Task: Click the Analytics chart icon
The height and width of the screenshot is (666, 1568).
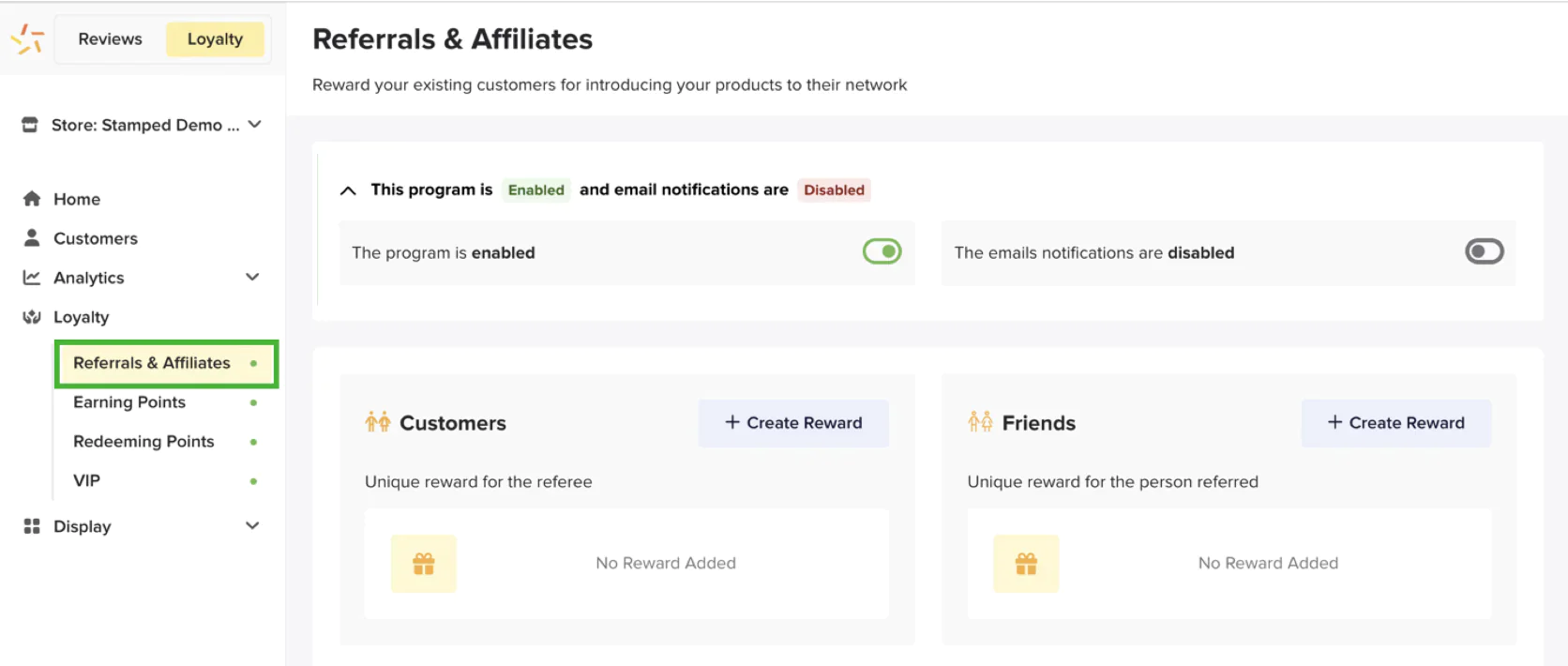Action: tap(32, 278)
